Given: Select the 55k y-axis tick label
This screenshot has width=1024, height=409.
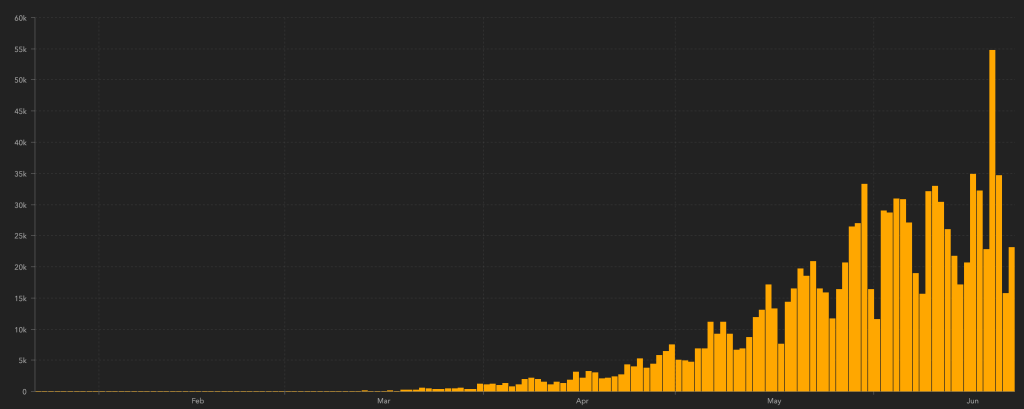Looking at the screenshot, I should coord(20,49).
